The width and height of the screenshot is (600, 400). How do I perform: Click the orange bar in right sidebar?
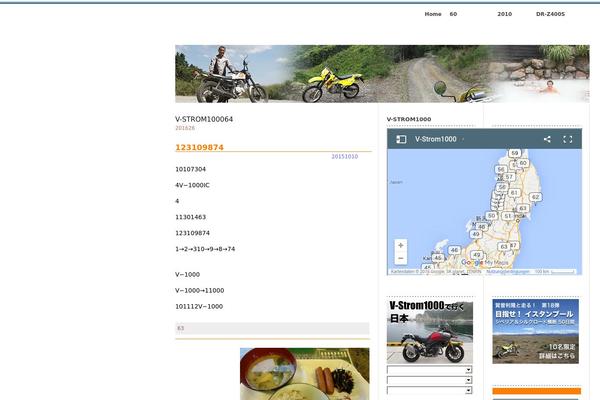tap(536, 391)
